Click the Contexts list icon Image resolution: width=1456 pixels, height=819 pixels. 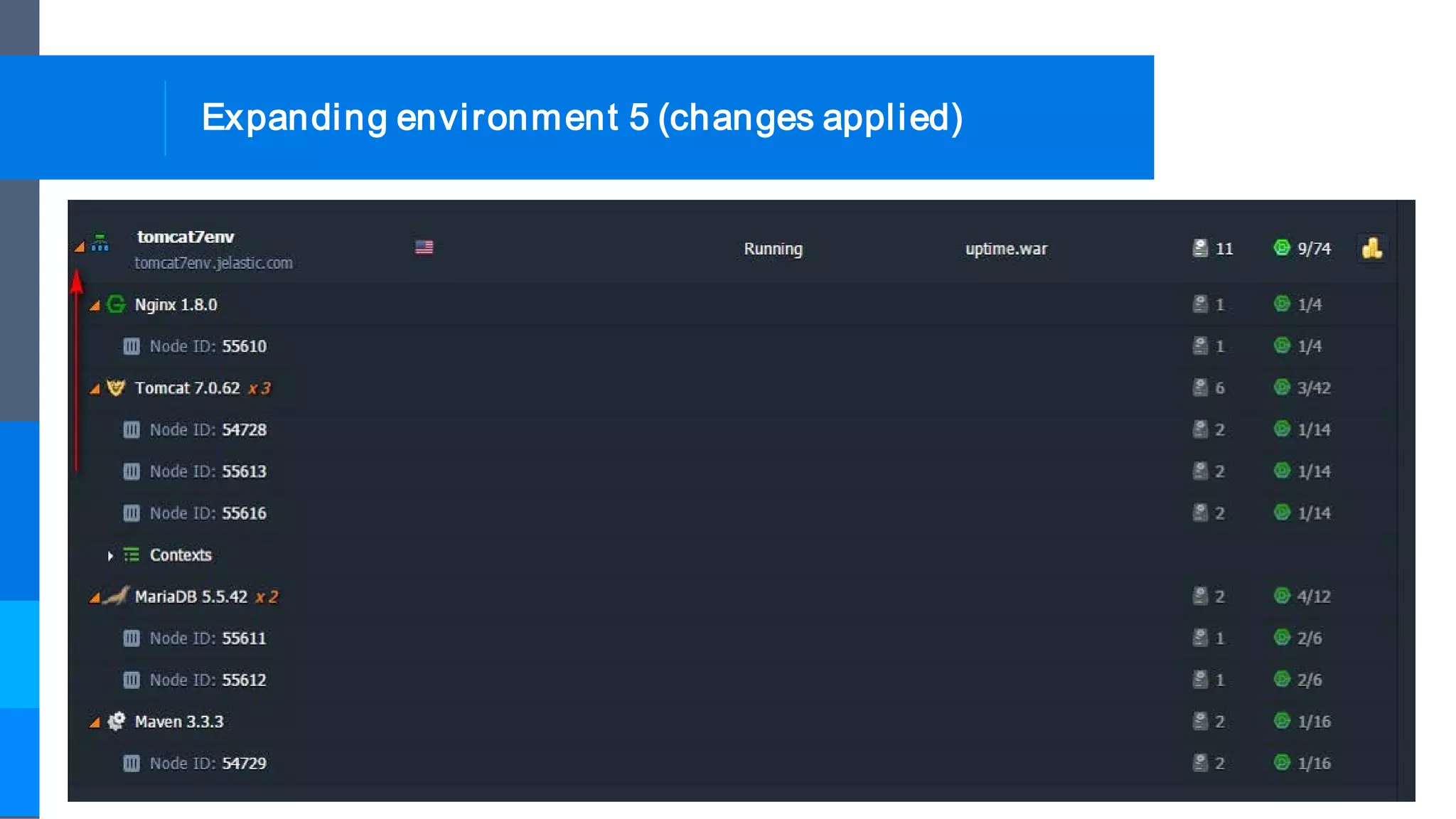pyautogui.click(x=132, y=555)
